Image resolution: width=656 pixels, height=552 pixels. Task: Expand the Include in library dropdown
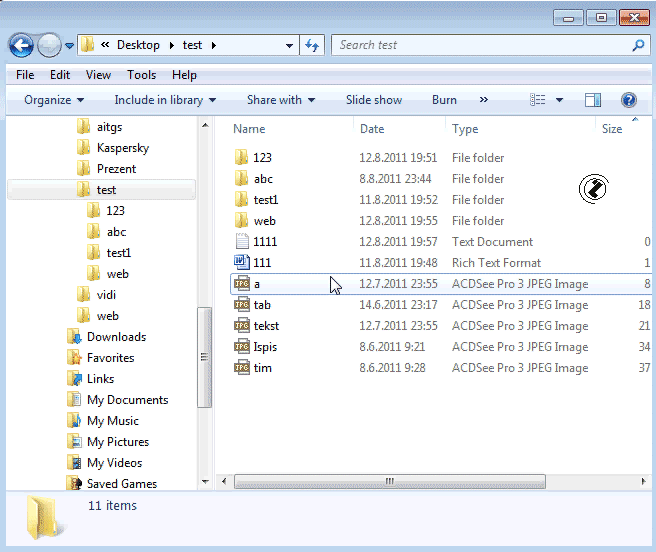click(165, 100)
